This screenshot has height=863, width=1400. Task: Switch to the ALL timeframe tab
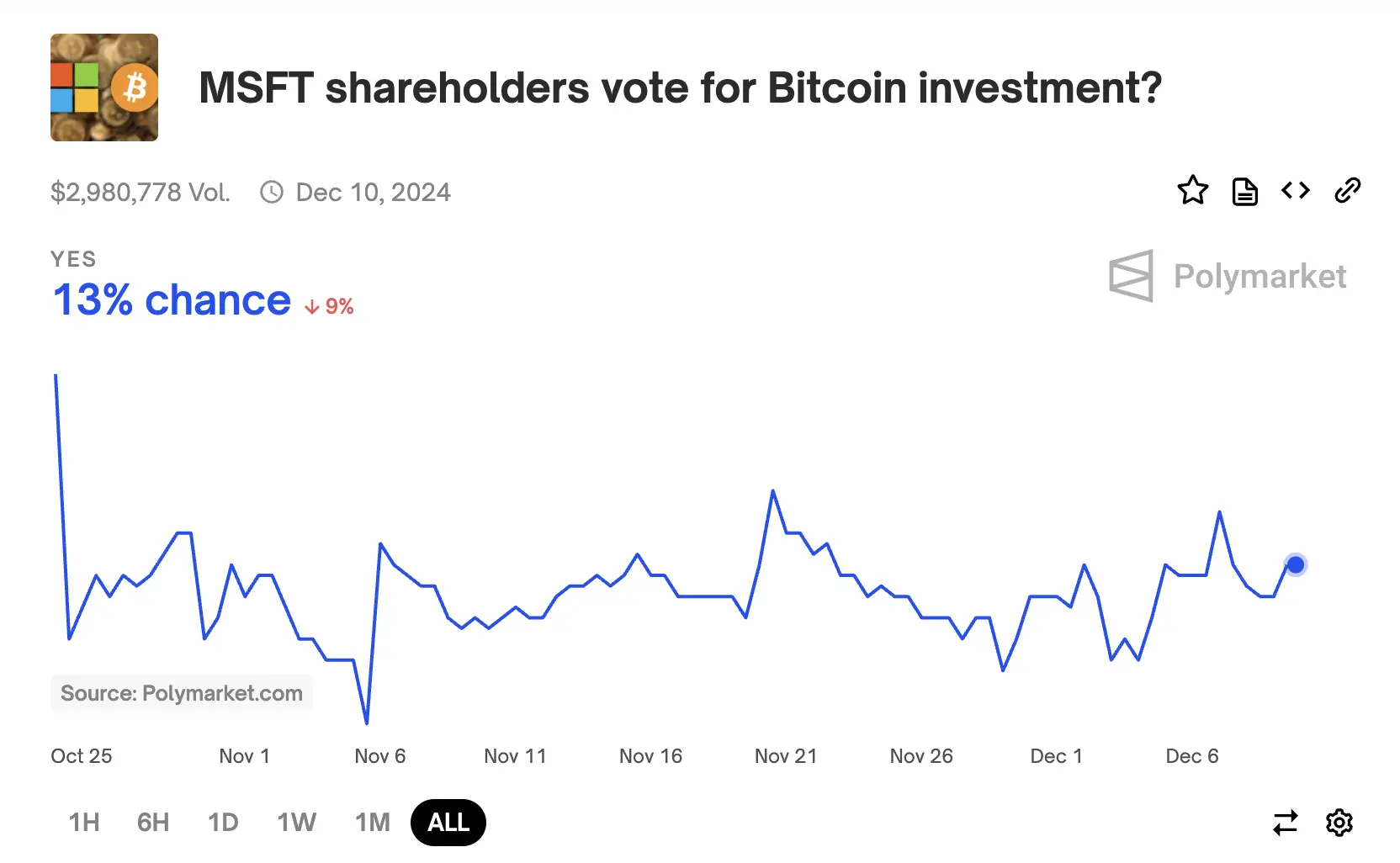coord(448,823)
